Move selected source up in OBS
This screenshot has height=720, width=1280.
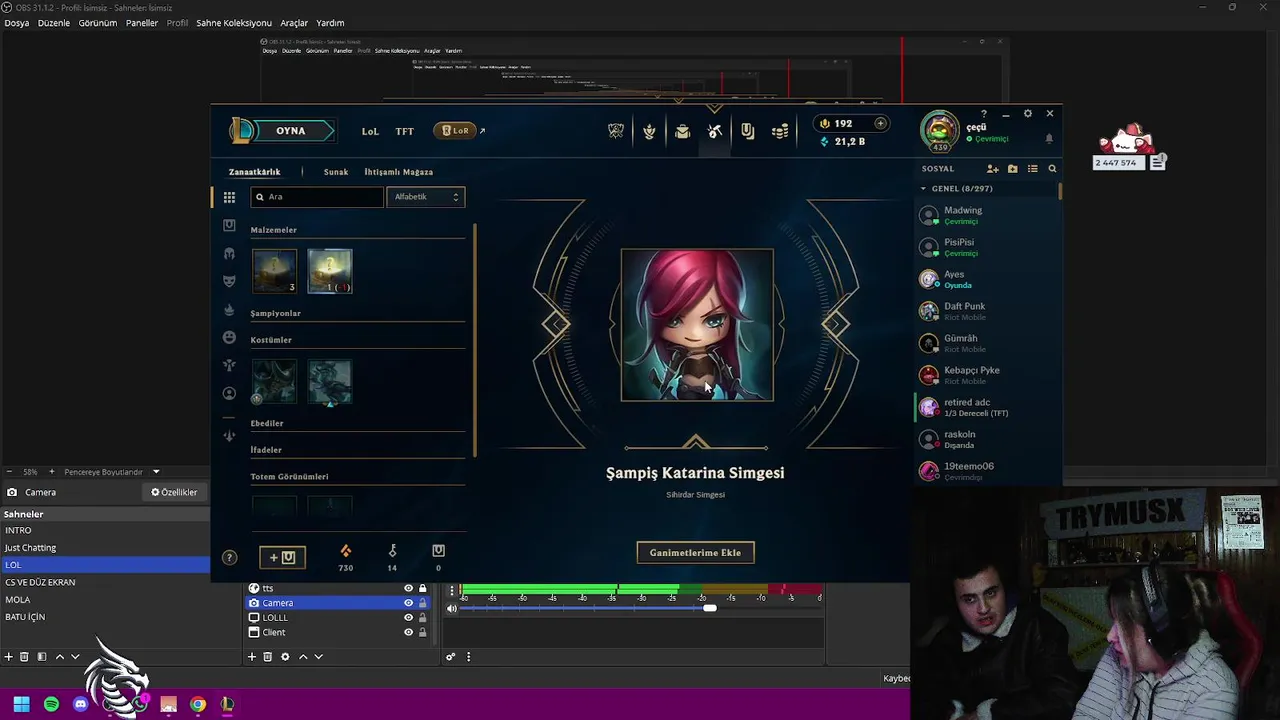(x=303, y=657)
